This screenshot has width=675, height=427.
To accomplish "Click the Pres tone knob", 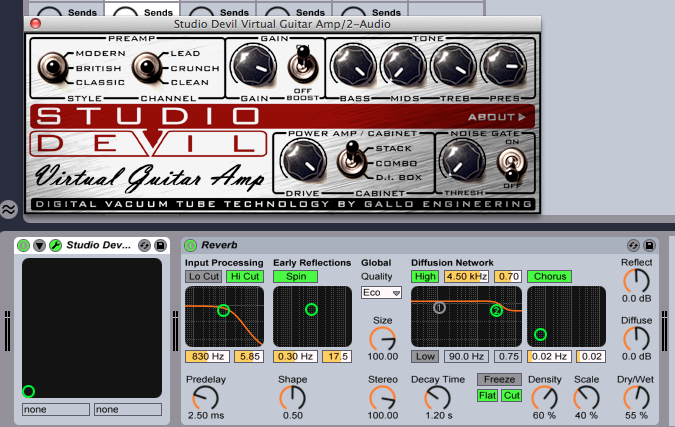I will pos(504,66).
